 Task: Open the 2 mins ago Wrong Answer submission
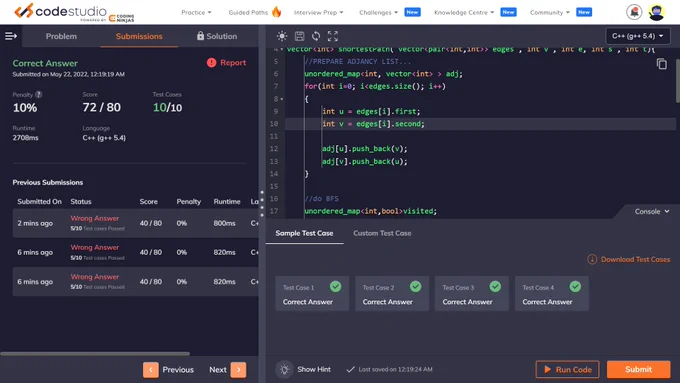tap(135, 223)
